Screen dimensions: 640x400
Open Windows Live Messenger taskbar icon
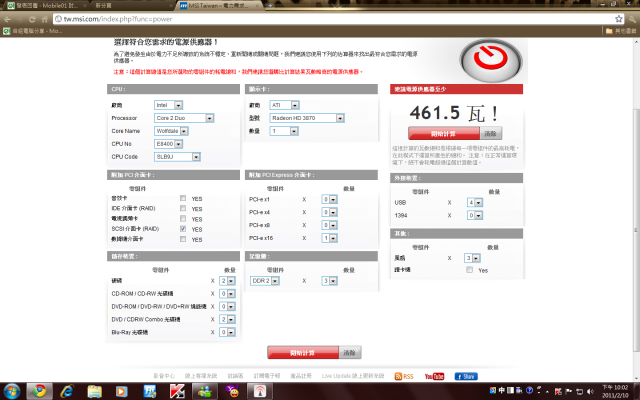pyautogui.click(x=204, y=391)
